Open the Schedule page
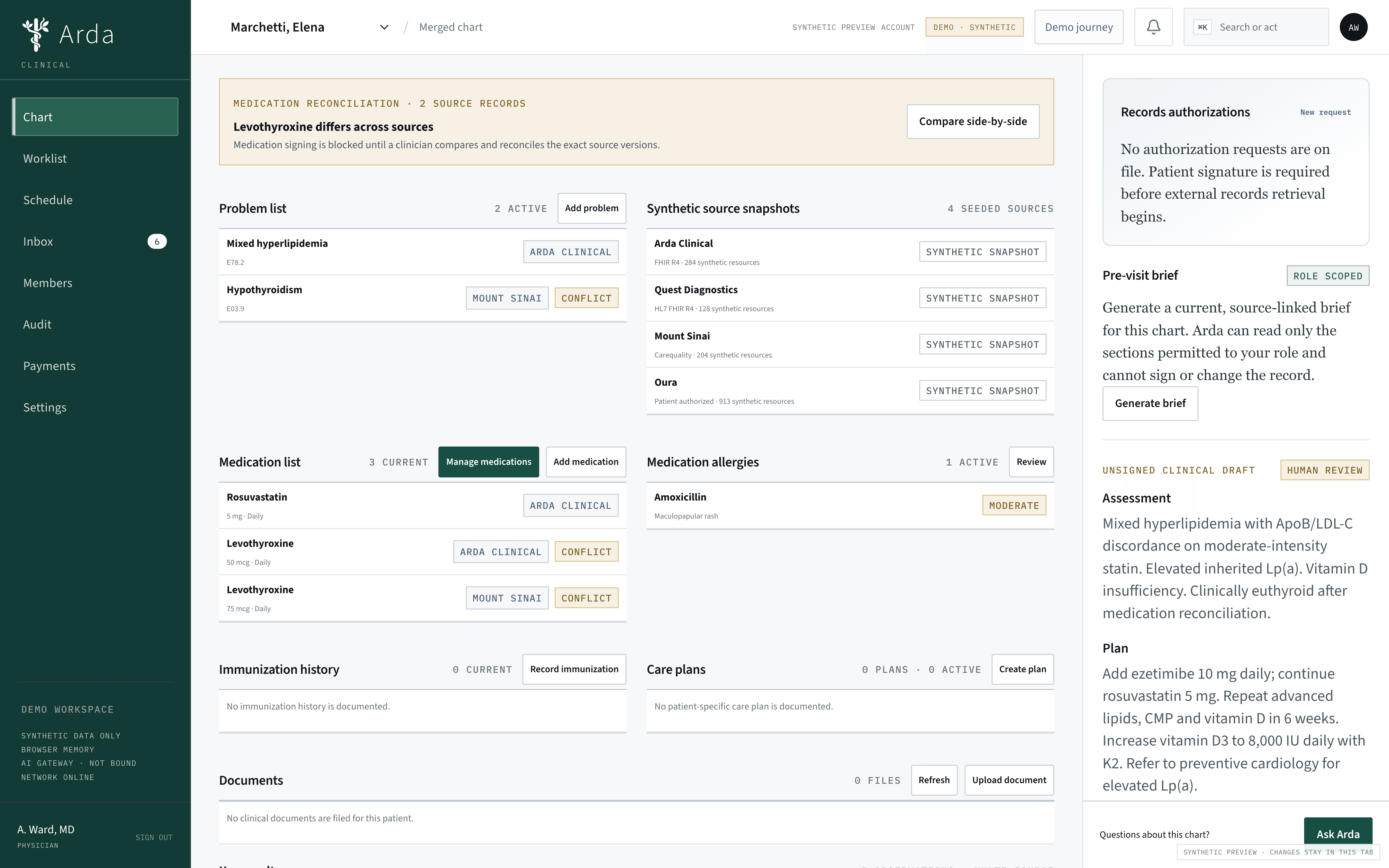 tap(95, 200)
